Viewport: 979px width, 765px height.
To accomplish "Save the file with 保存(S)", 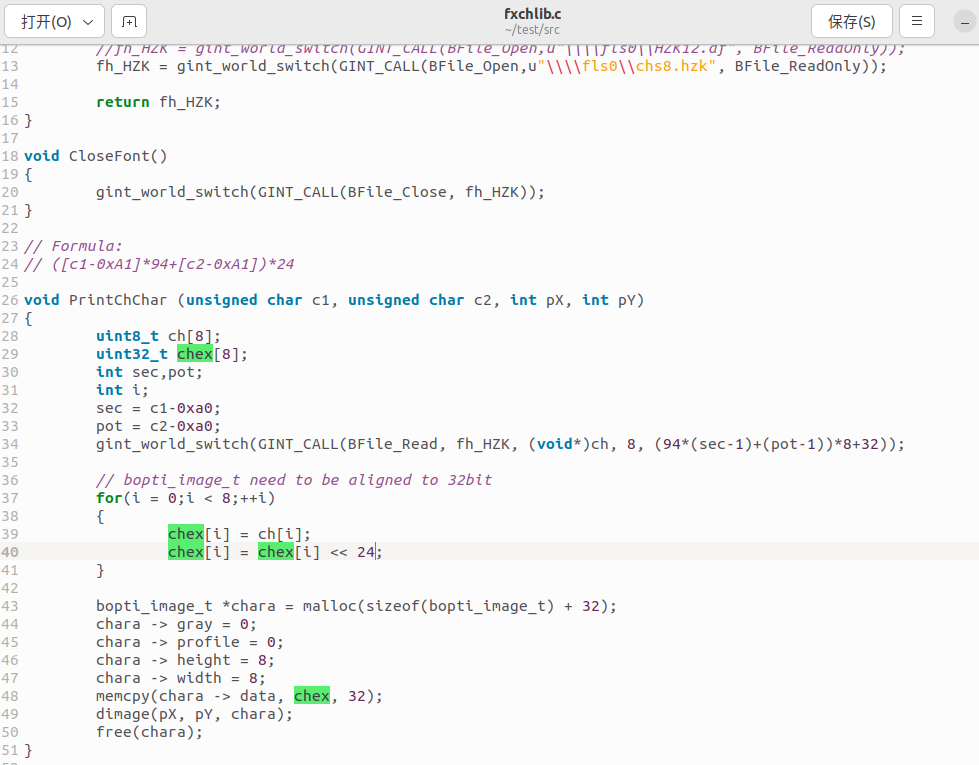I will 852,22.
